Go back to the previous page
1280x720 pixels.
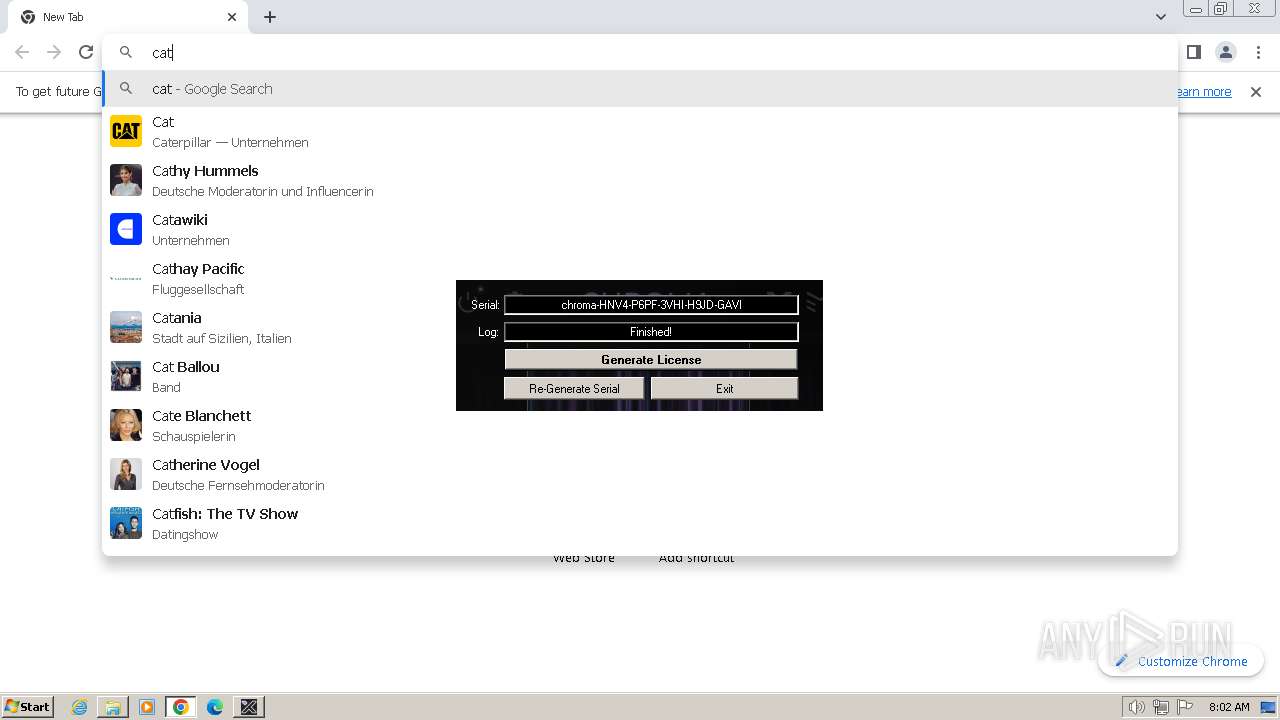[x=22, y=52]
